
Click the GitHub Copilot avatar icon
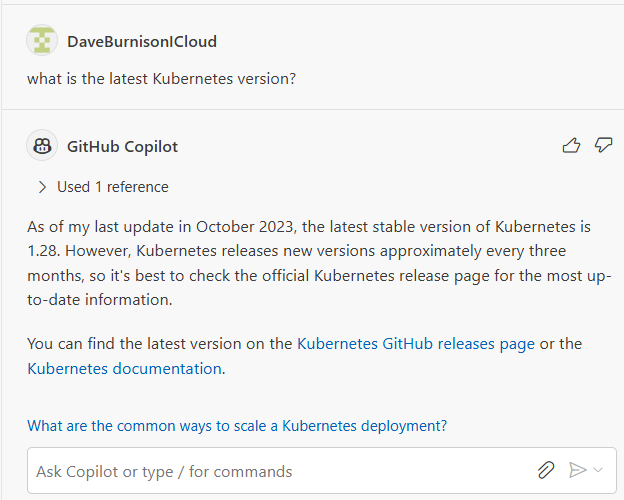click(42, 145)
